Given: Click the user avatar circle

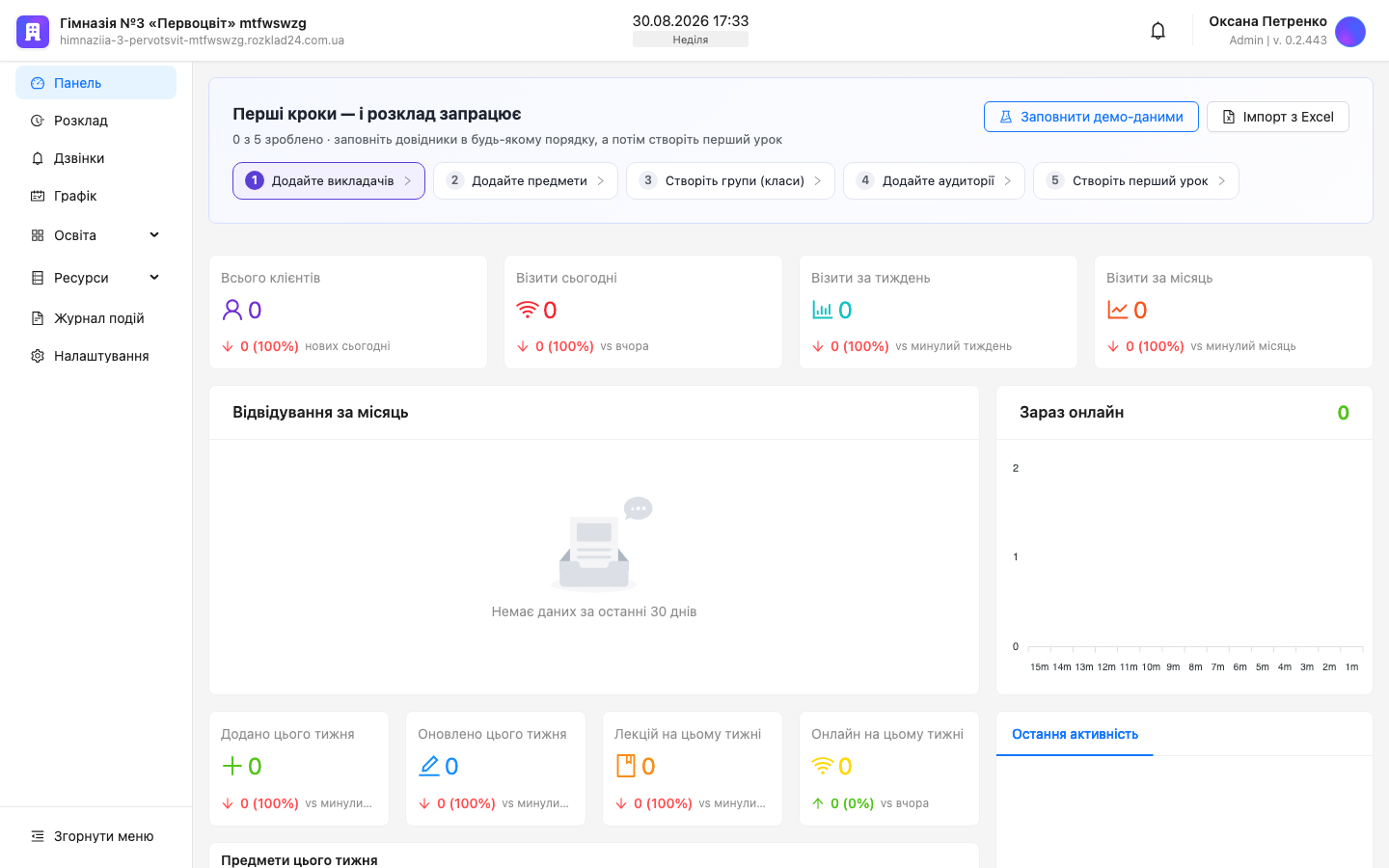Looking at the screenshot, I should [x=1350, y=31].
